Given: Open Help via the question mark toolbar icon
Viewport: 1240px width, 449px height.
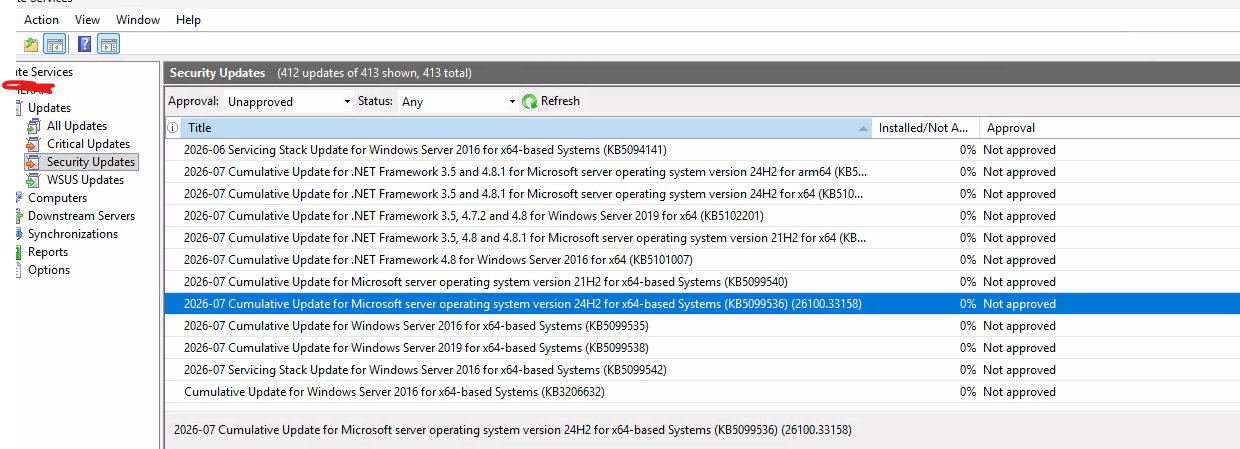Looking at the screenshot, I should (x=85, y=44).
